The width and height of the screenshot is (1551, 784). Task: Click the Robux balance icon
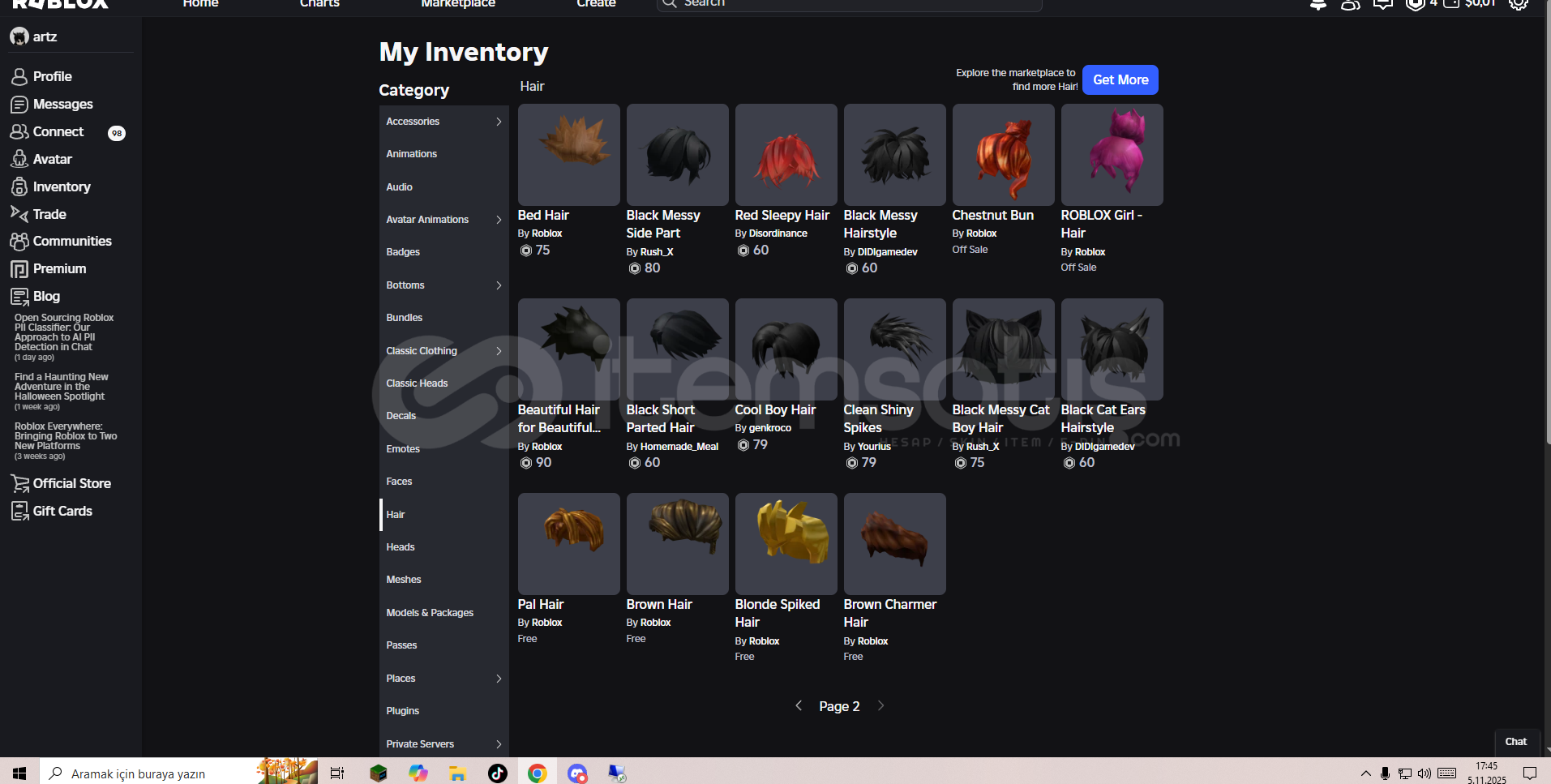[1415, 3]
